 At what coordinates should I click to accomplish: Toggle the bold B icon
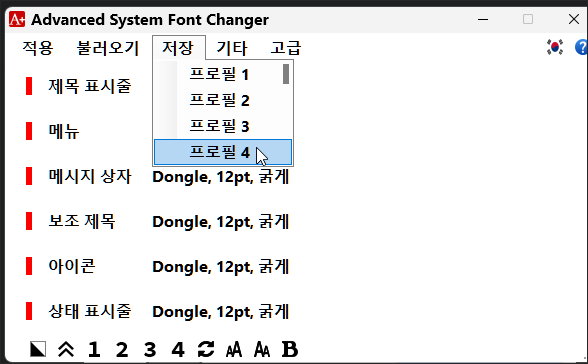290,349
